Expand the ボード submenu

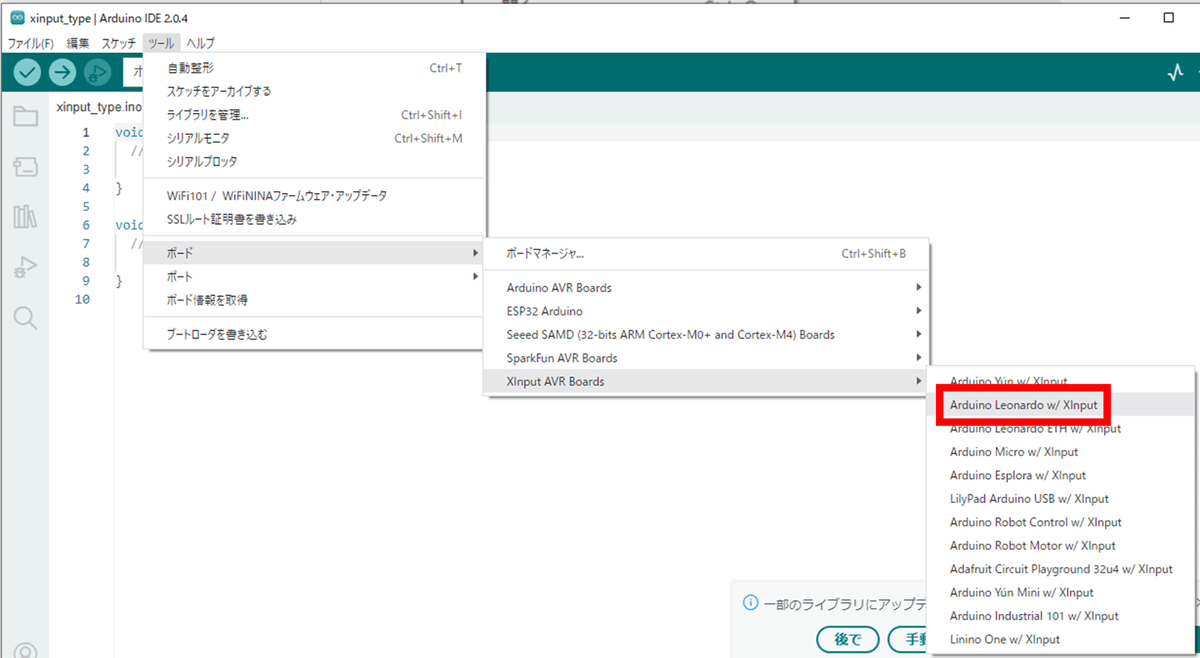[x=315, y=253]
